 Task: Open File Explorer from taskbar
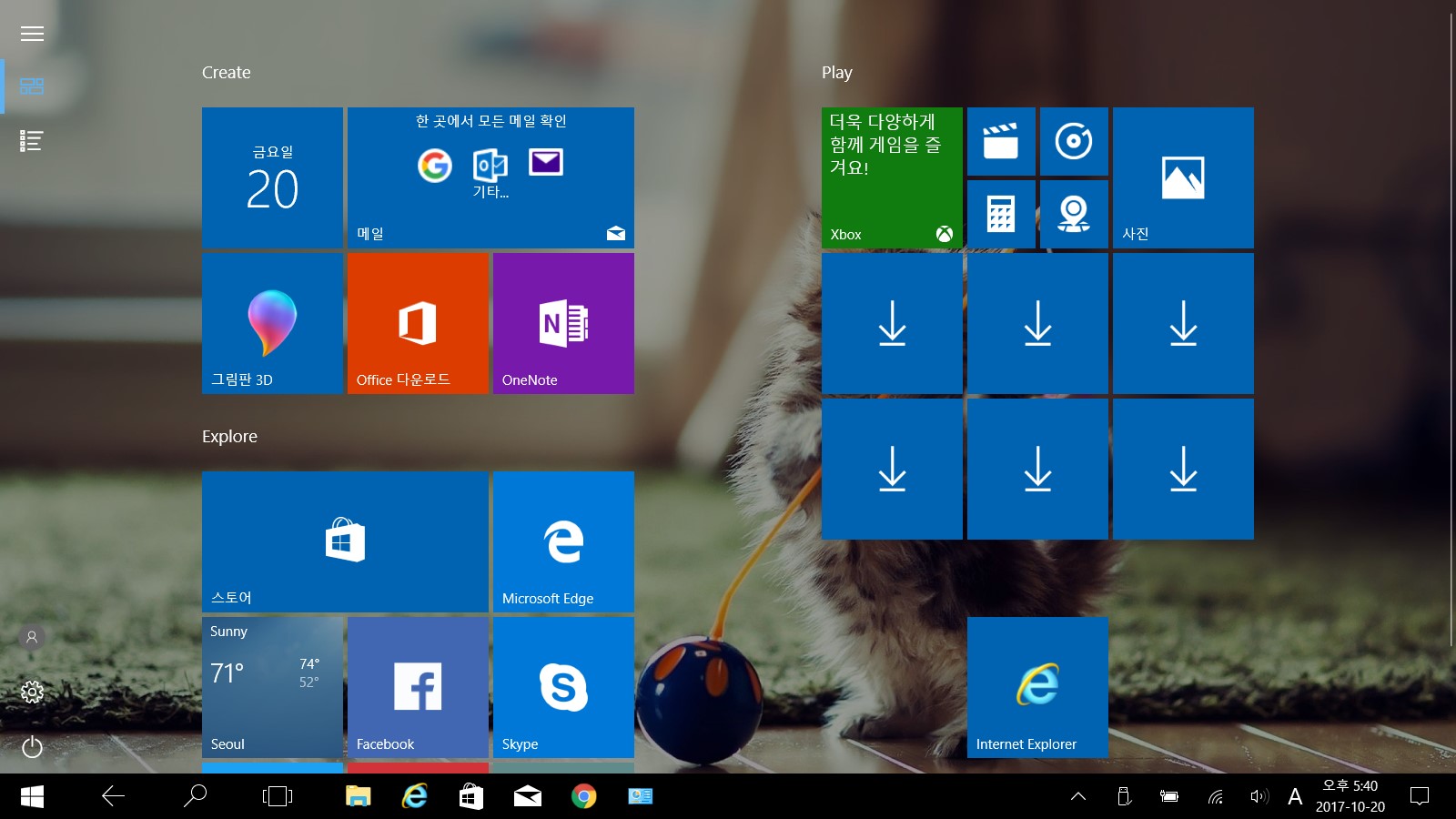pos(359,796)
